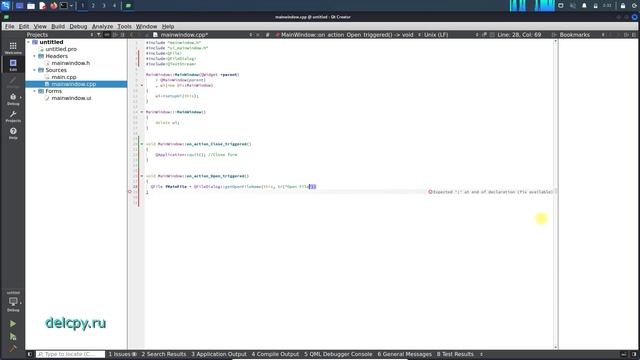Collapse the Forms folder

34,91
